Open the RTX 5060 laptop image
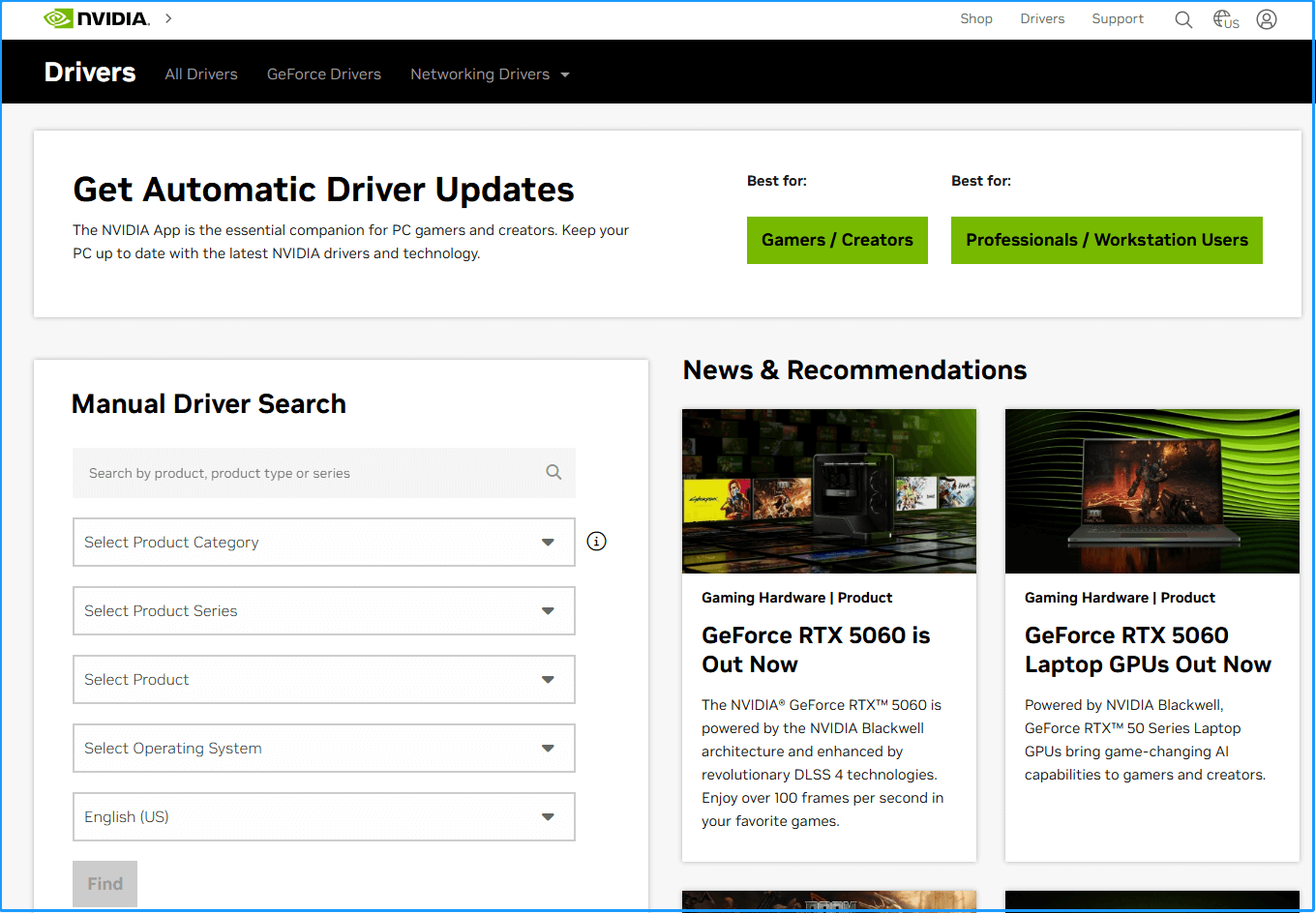This screenshot has width=1316, height=913. click(x=1152, y=491)
